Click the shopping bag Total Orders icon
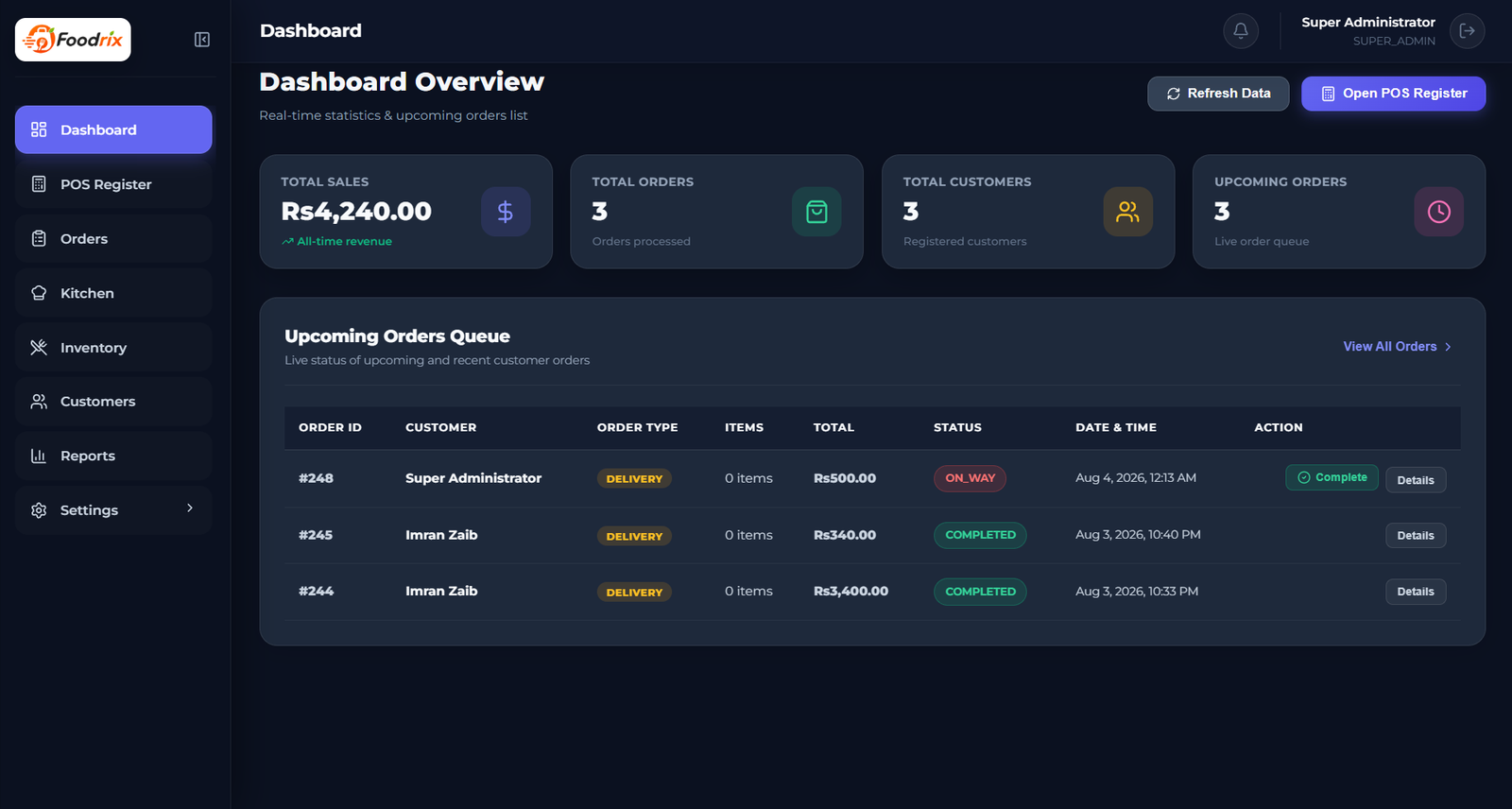Screen dimensions: 1512x809 pos(816,212)
